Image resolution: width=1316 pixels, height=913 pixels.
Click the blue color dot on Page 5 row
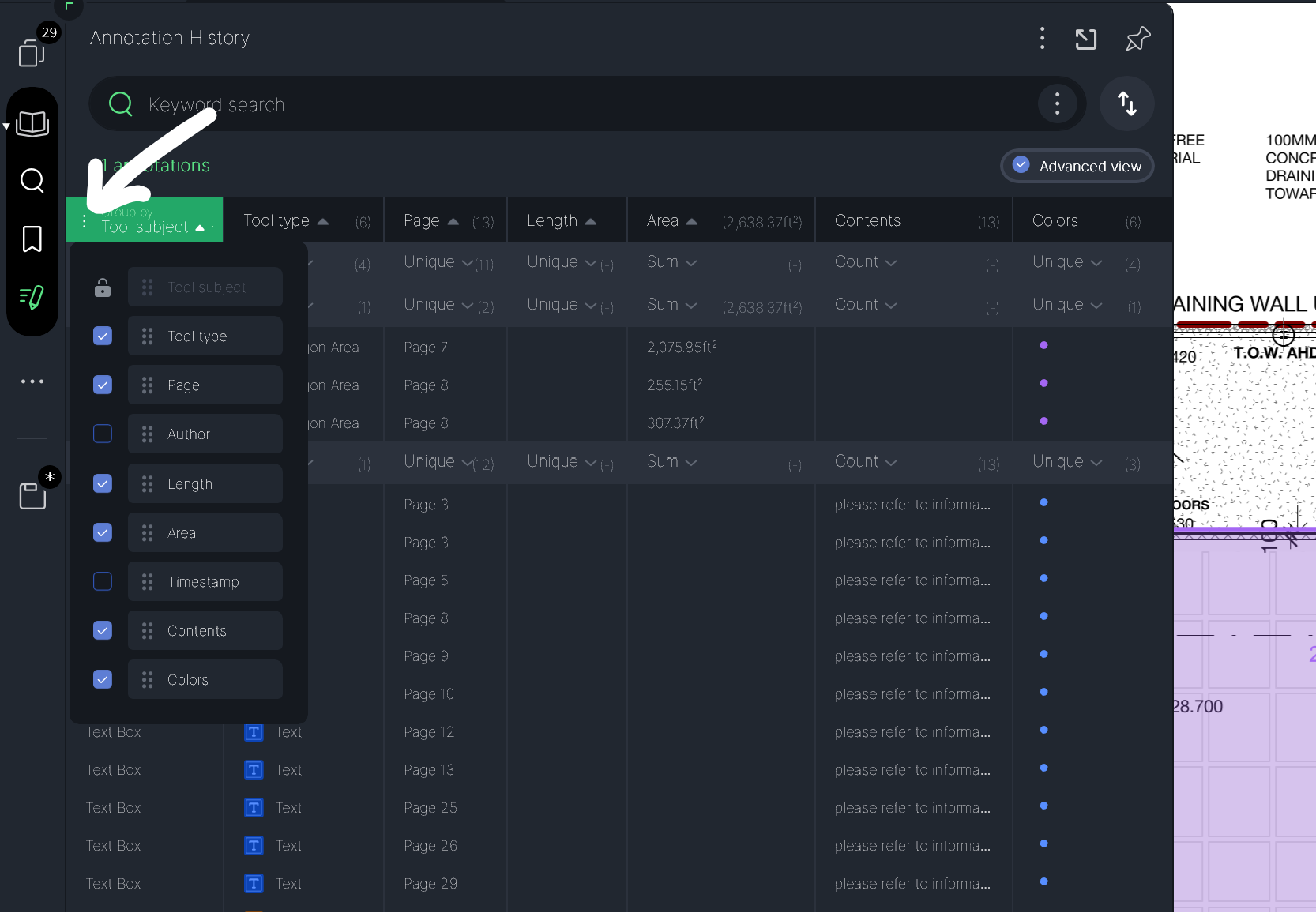pos(1043,578)
